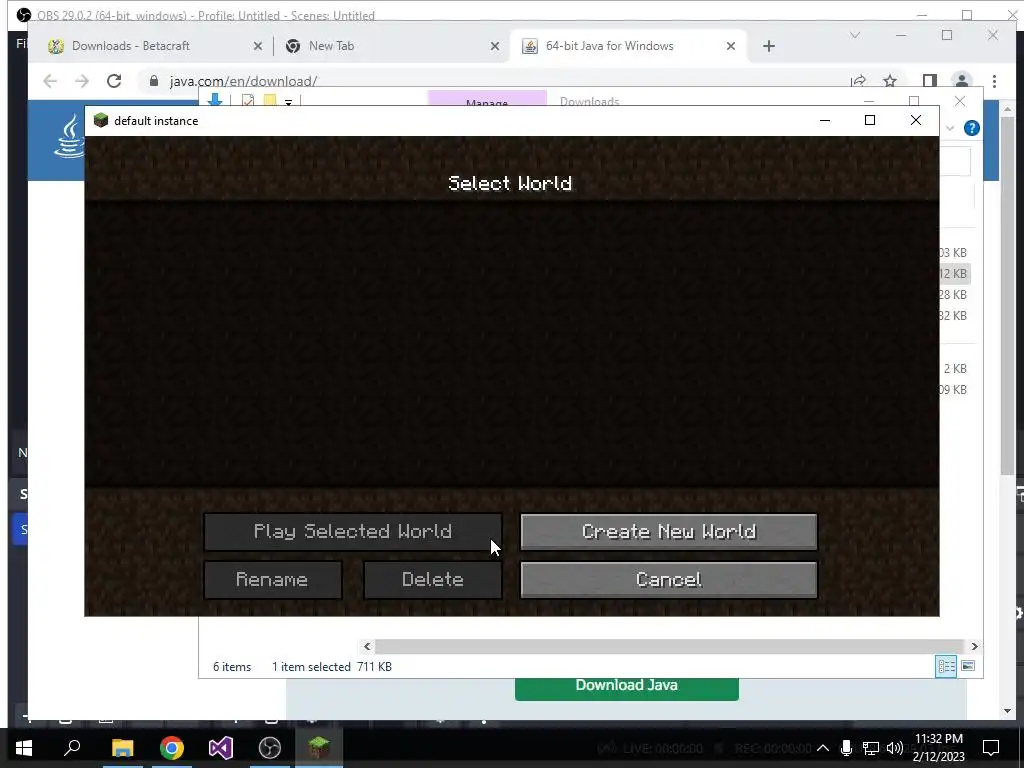Switch File Explorer to large icons view
The image size is (1024, 768).
[x=968, y=666]
